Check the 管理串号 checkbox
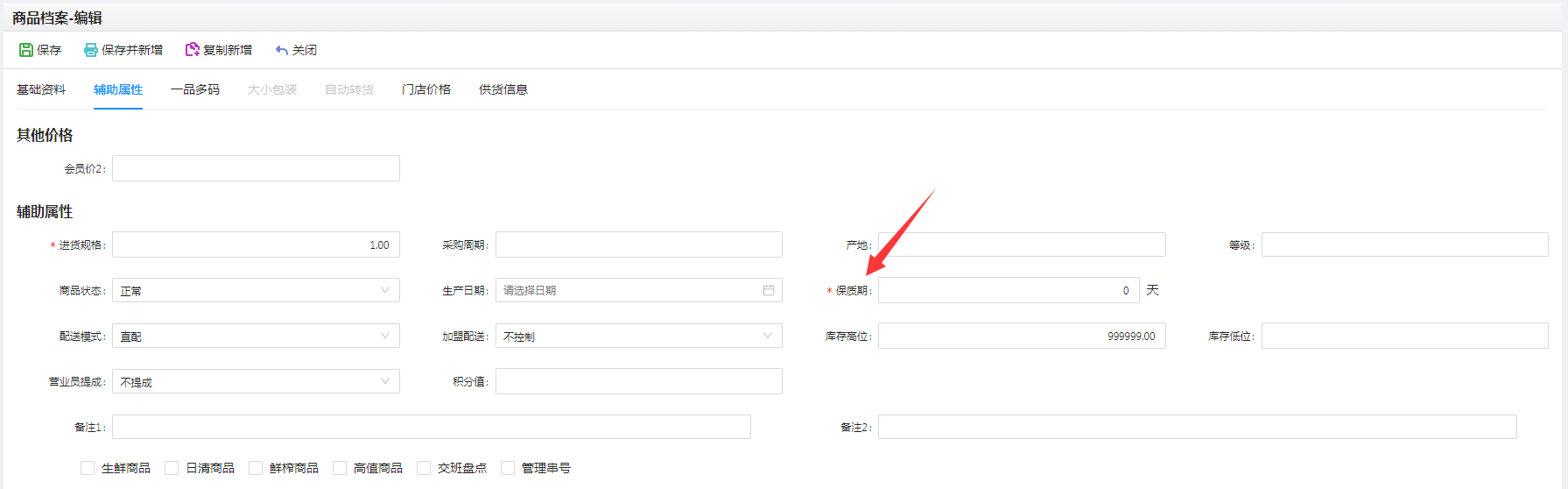Image resolution: width=1568 pixels, height=489 pixels. point(508,468)
